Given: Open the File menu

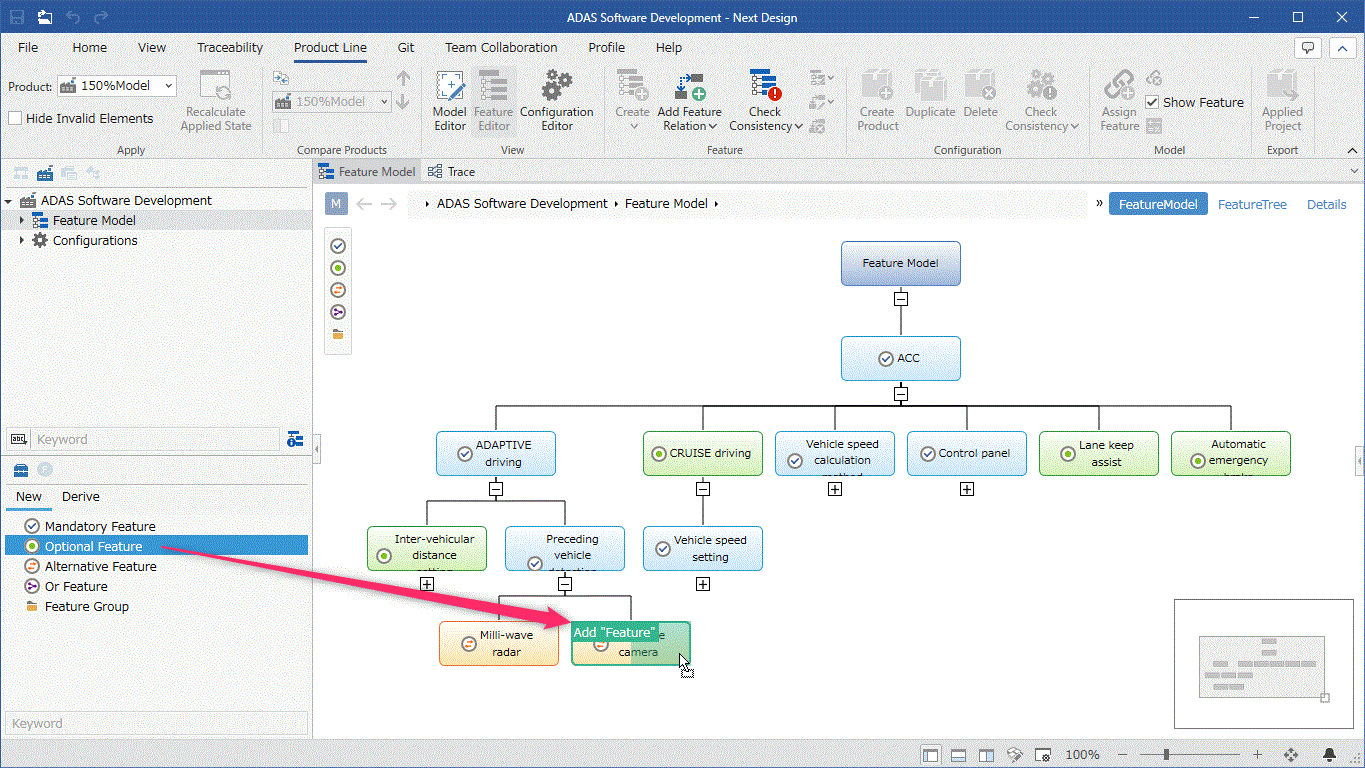Looking at the screenshot, I should [28, 47].
